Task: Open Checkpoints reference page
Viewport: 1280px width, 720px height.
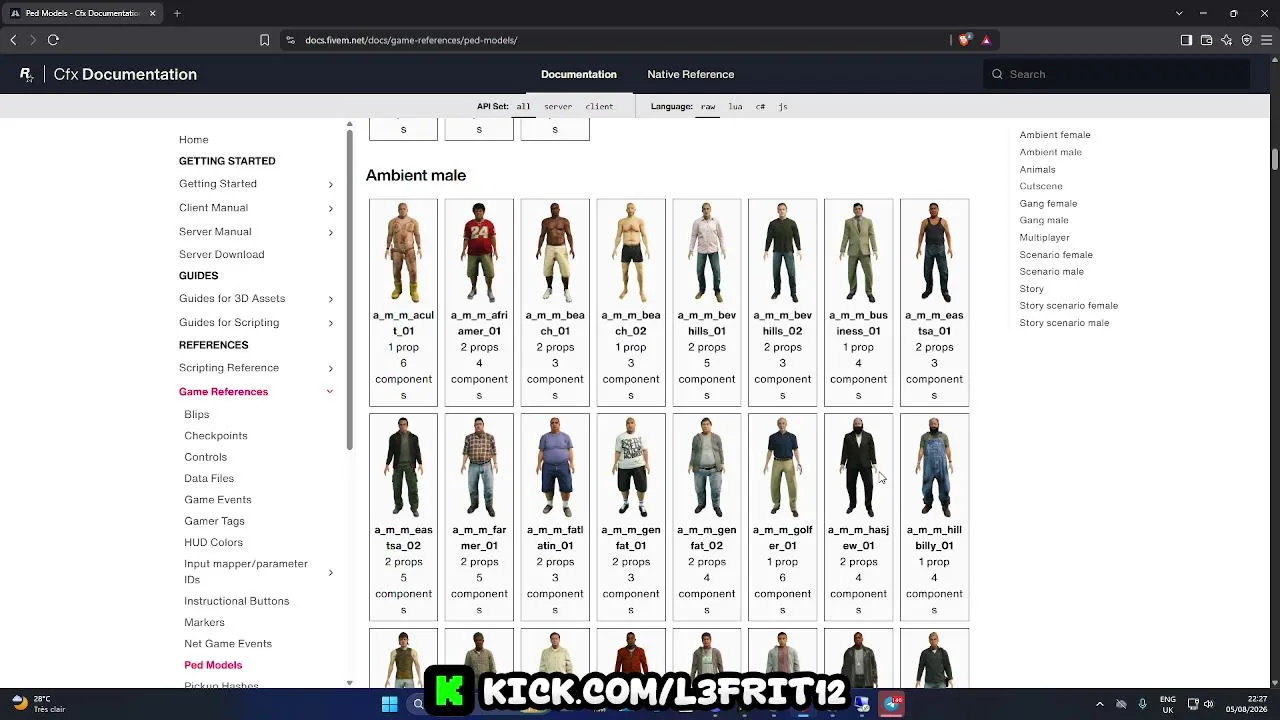Action: coord(216,436)
